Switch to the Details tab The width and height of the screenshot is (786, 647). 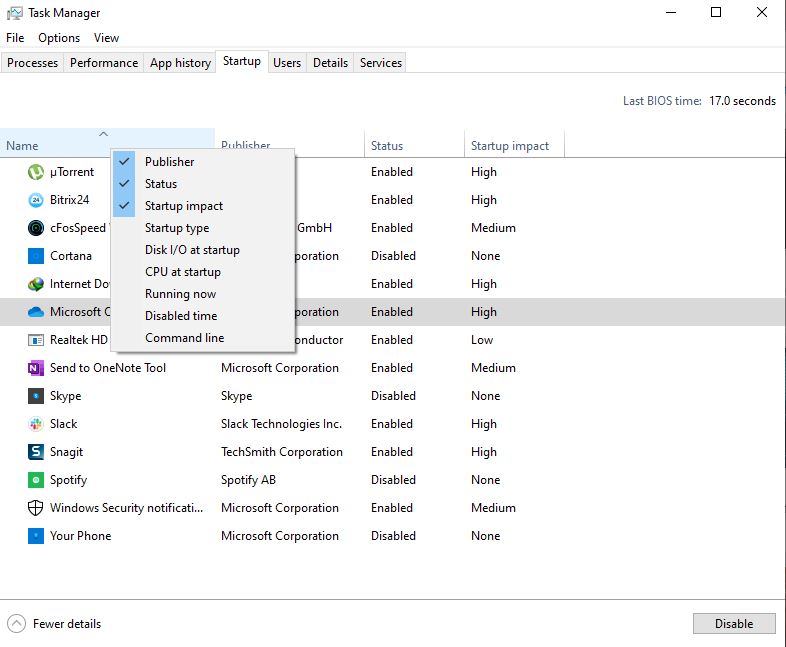pyautogui.click(x=330, y=63)
